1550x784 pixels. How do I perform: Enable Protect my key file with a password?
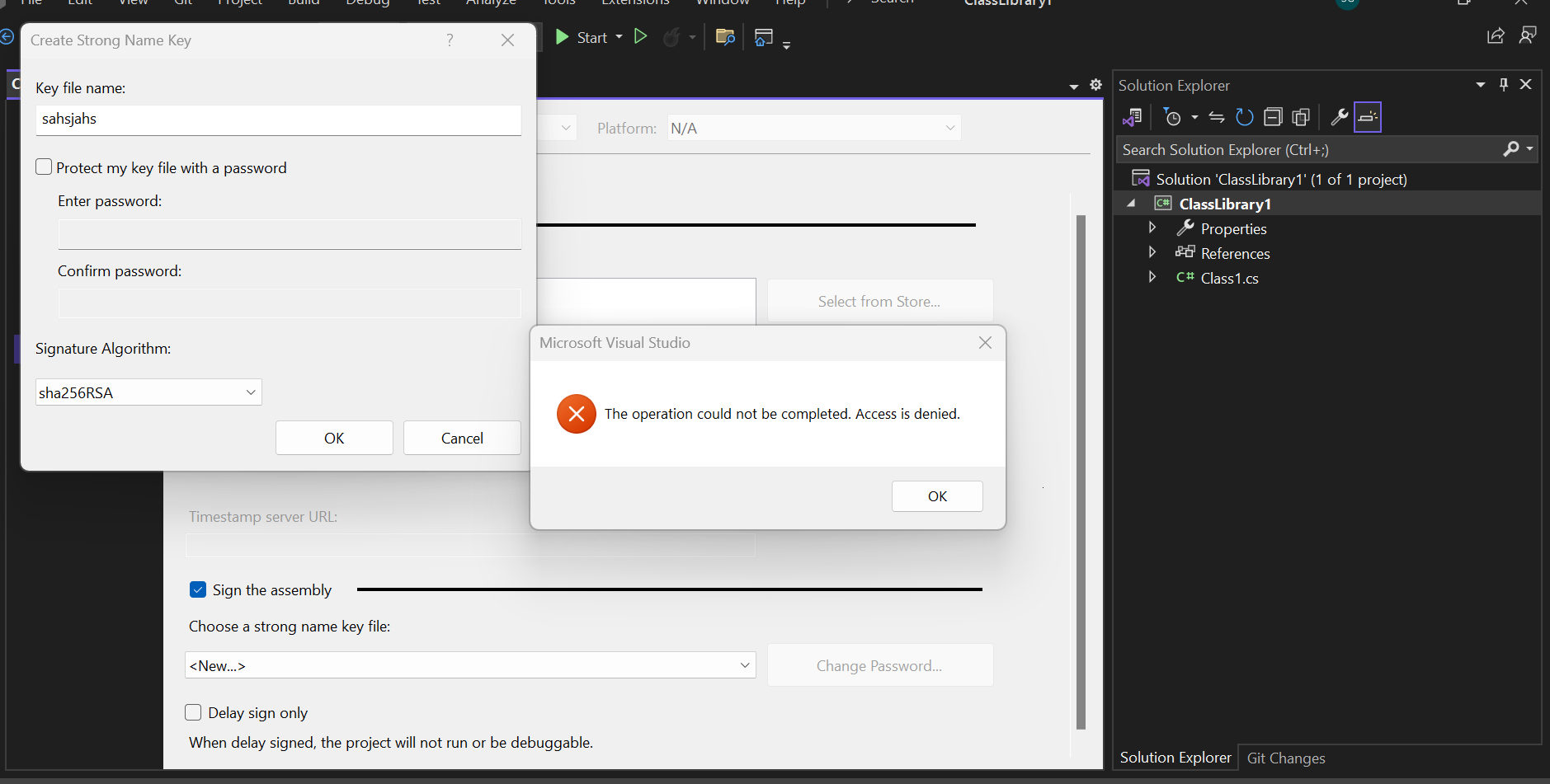click(x=45, y=167)
